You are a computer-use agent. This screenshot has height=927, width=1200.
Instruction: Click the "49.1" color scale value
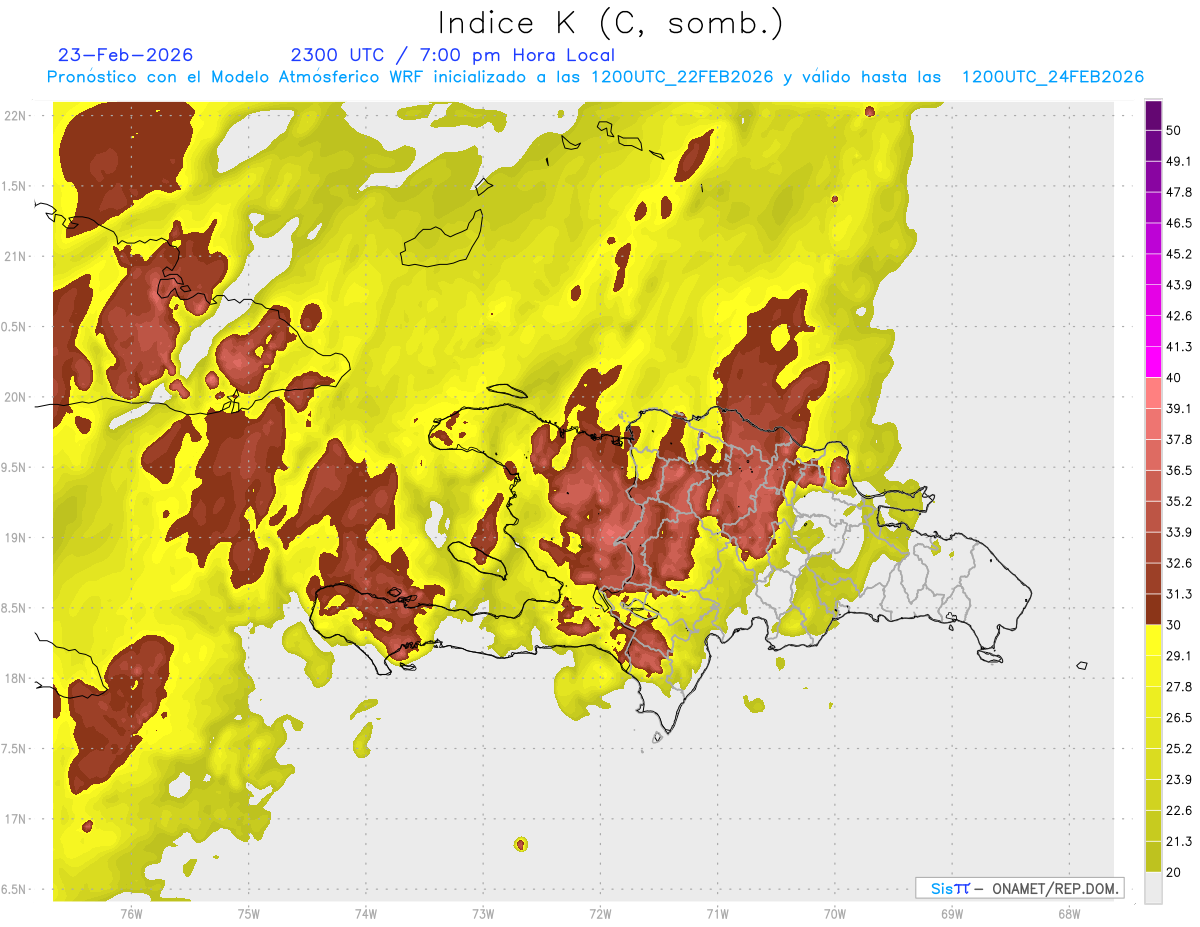coord(1179,161)
